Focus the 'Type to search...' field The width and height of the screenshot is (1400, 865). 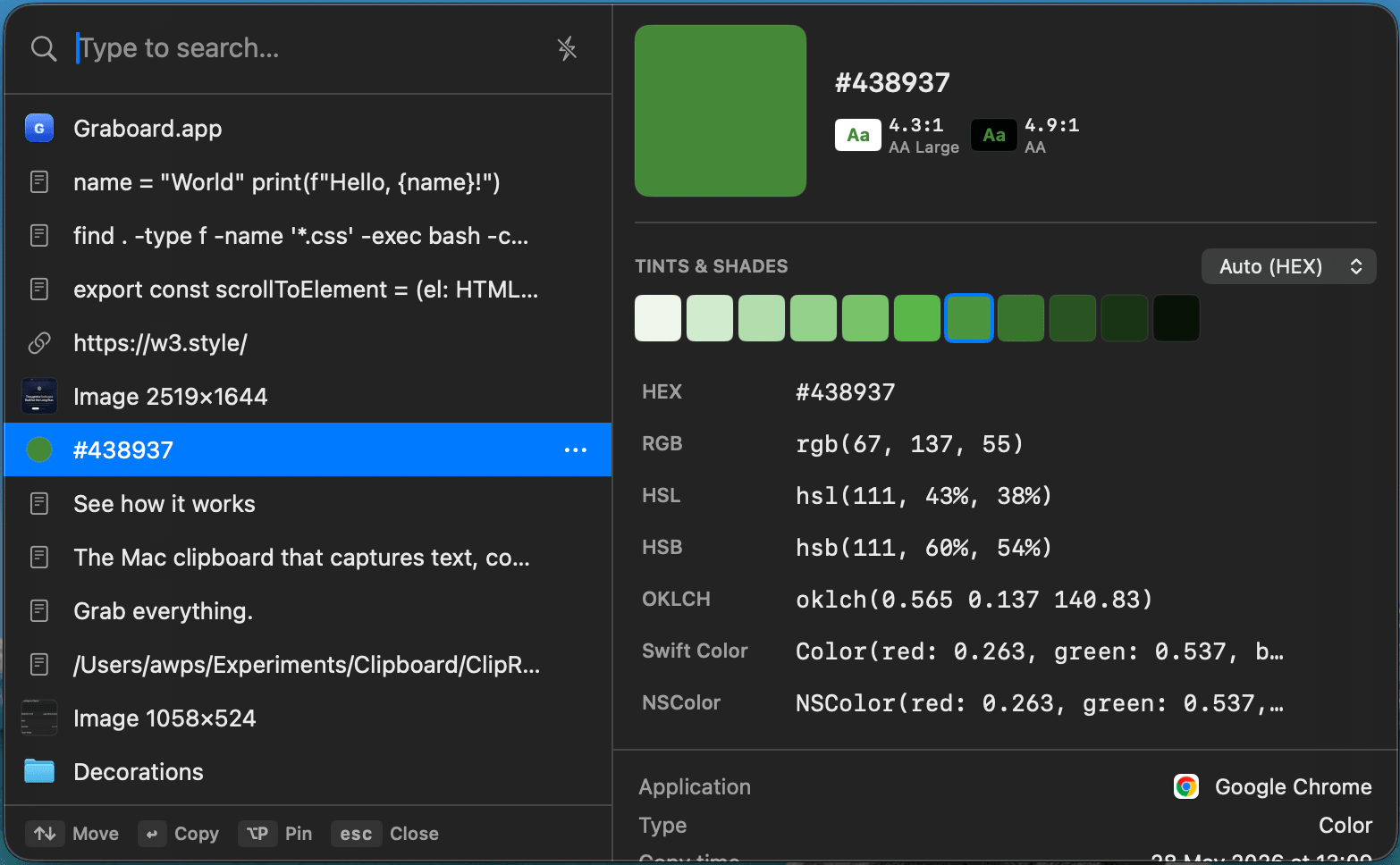[x=308, y=48]
